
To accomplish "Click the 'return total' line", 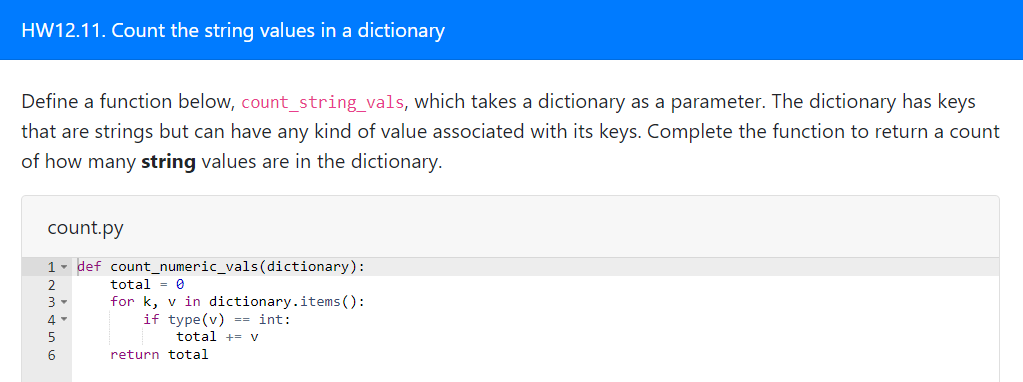I will pyautogui.click(x=159, y=355).
